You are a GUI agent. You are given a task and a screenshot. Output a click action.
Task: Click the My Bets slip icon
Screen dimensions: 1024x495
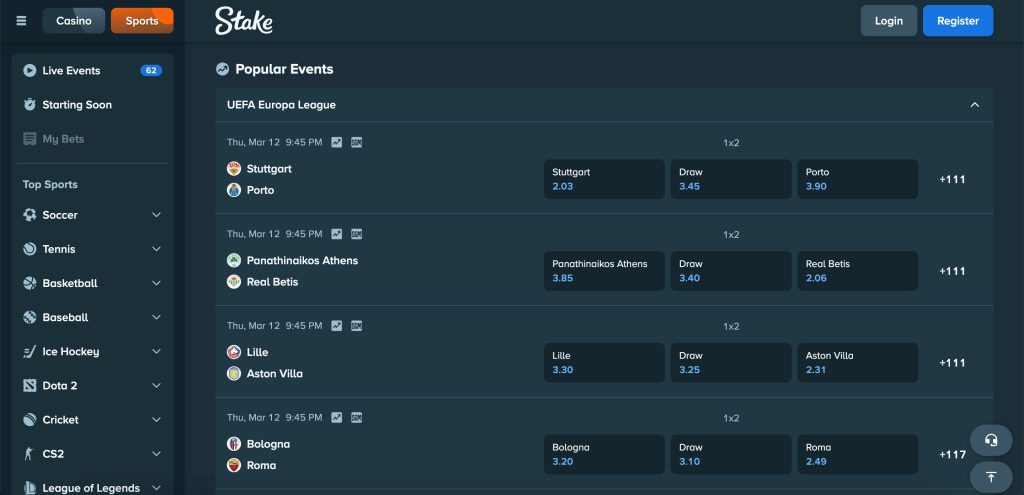point(29,138)
